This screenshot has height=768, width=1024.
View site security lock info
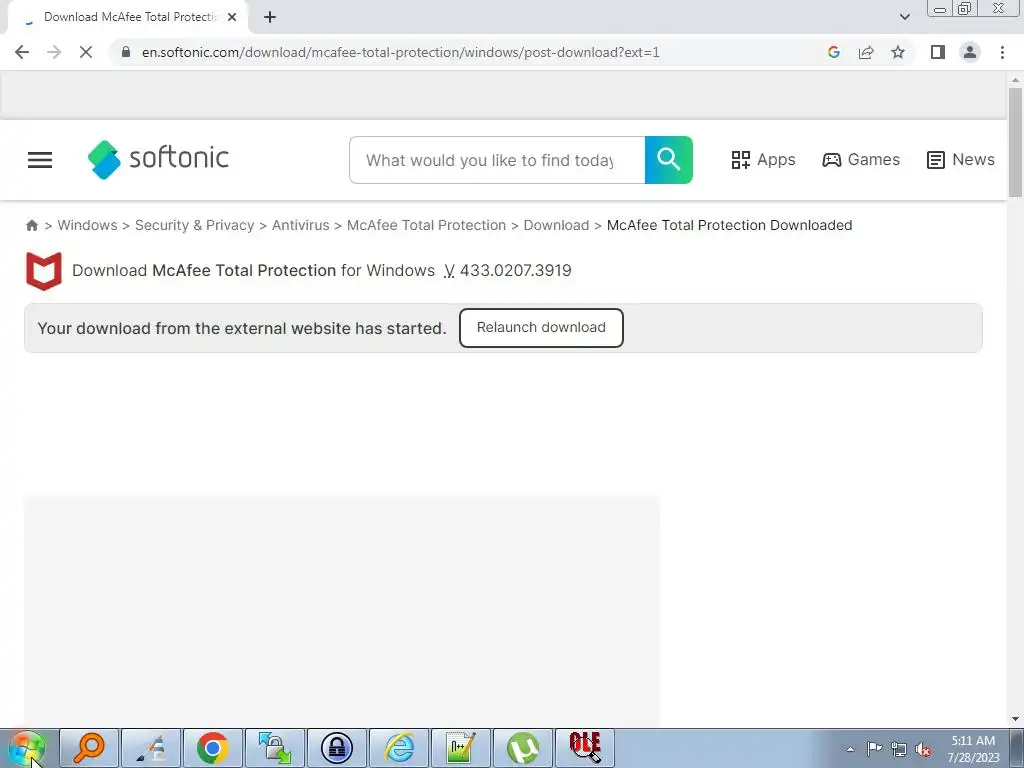[x=126, y=52]
